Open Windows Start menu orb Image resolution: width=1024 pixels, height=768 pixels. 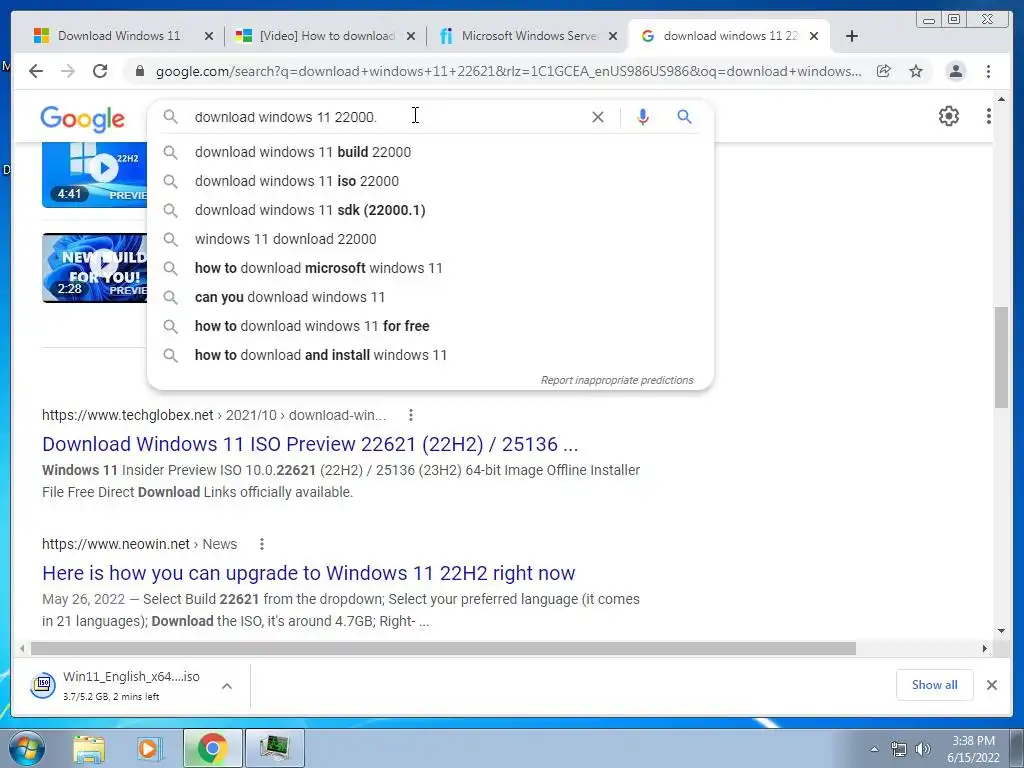point(27,748)
